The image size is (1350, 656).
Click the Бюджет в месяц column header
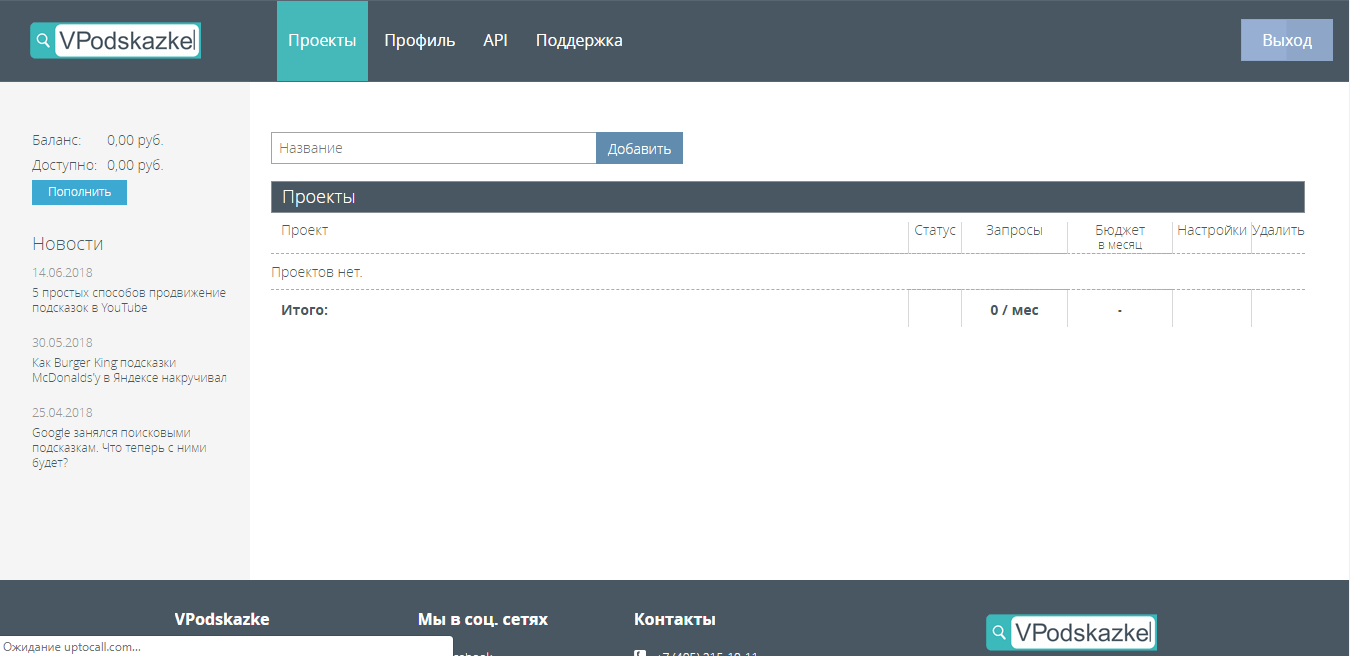click(1119, 236)
